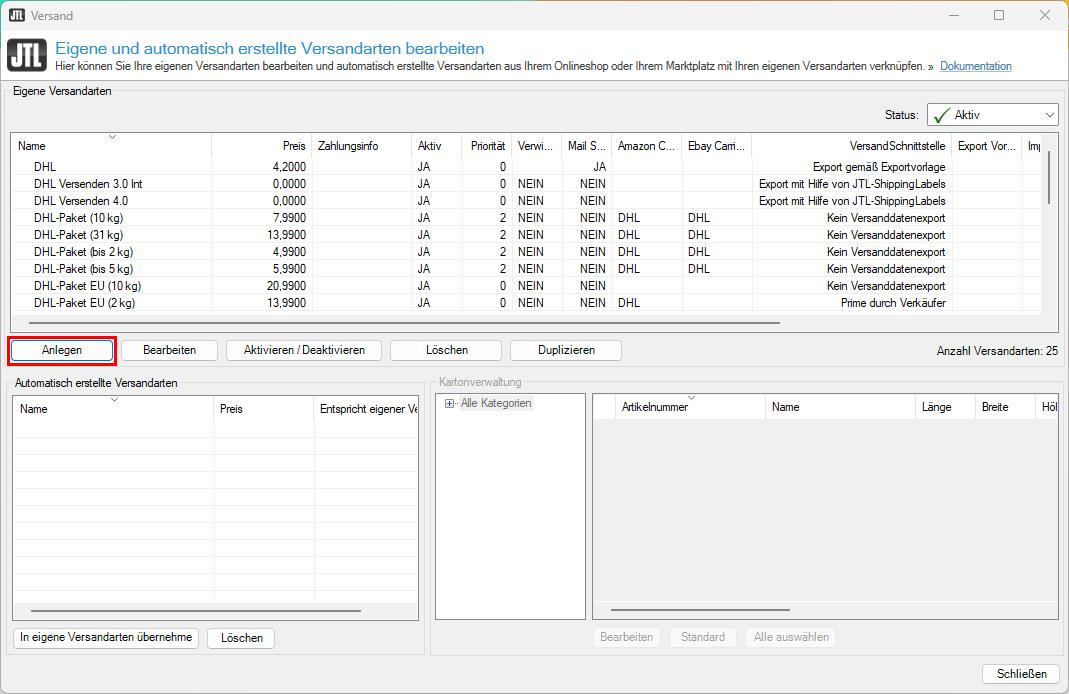Image resolution: width=1069 pixels, height=694 pixels.
Task: Click the JTL logo icon in header
Action: [27, 55]
